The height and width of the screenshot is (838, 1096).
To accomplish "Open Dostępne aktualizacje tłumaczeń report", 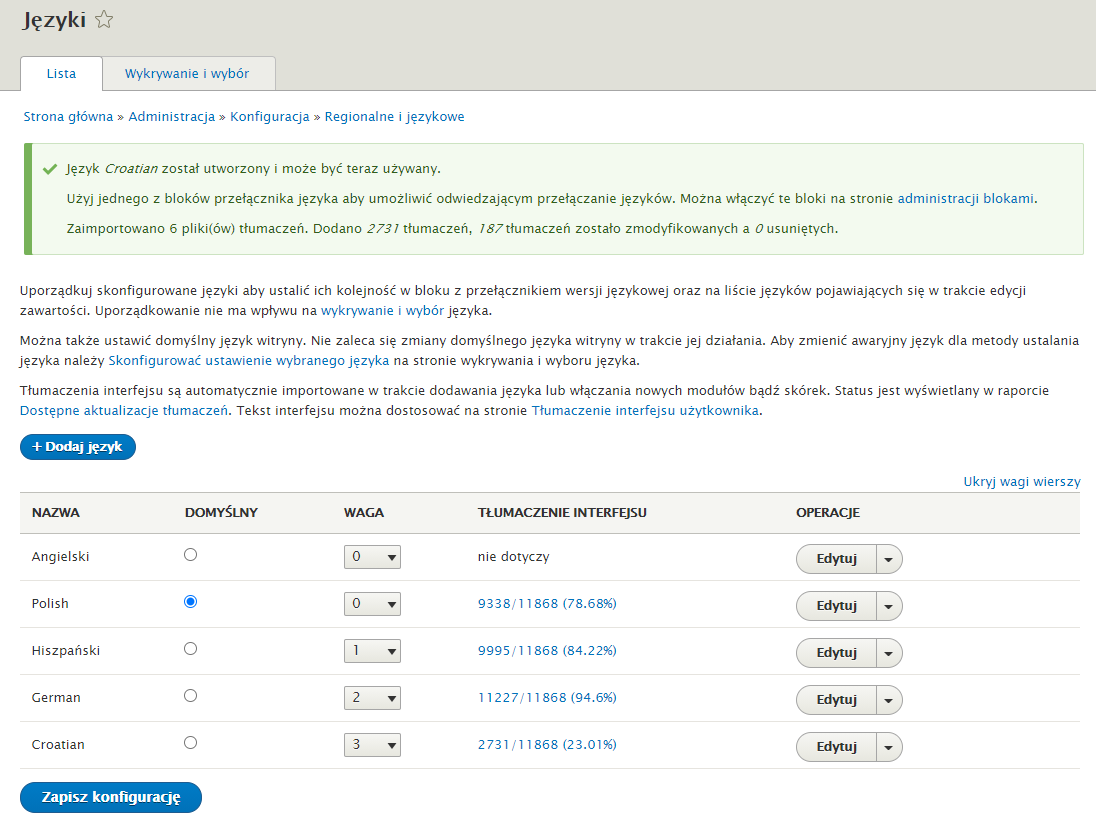I will pos(124,410).
